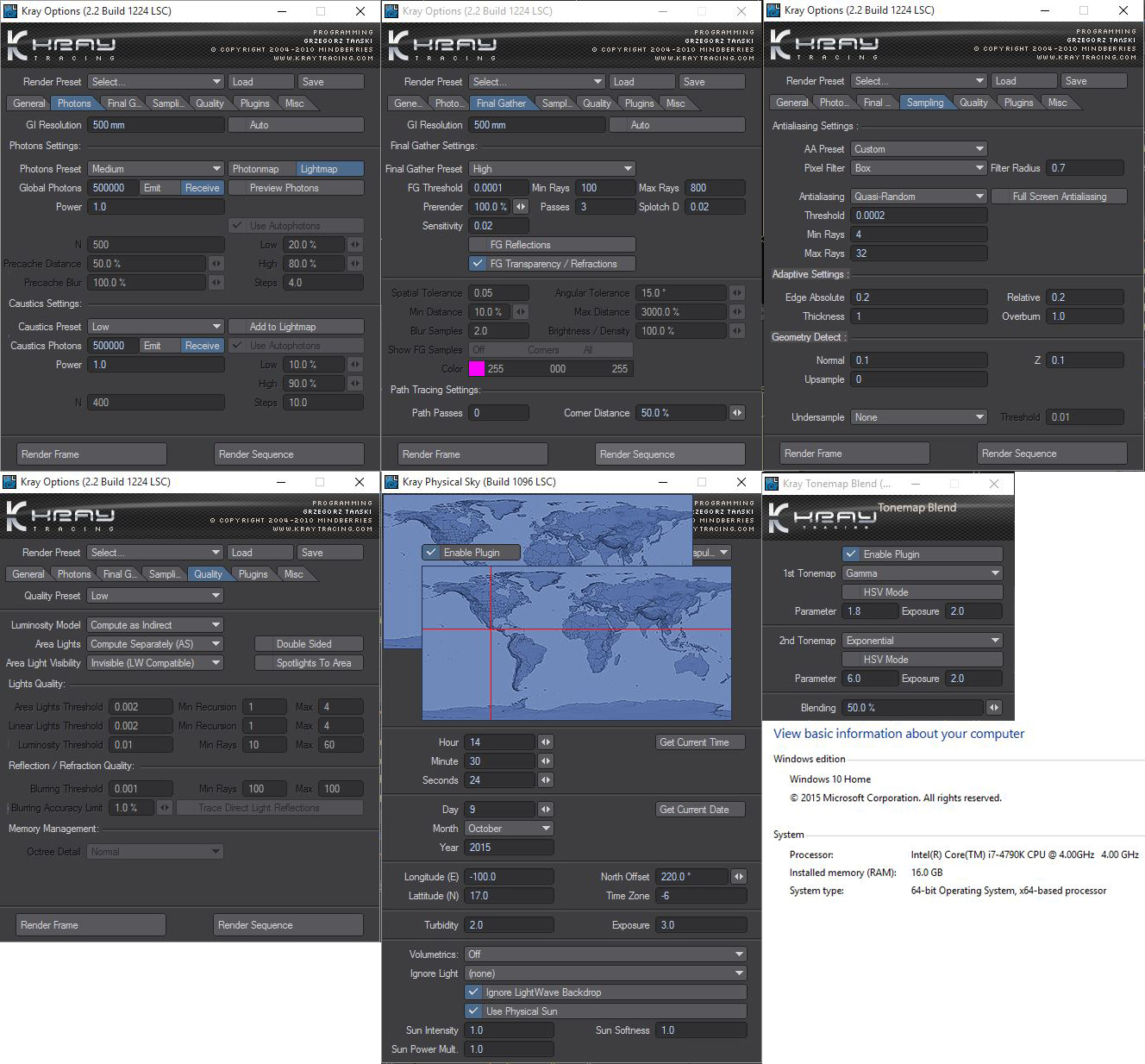Click the Turbidity input field
1145x1064 pixels.
[509, 925]
